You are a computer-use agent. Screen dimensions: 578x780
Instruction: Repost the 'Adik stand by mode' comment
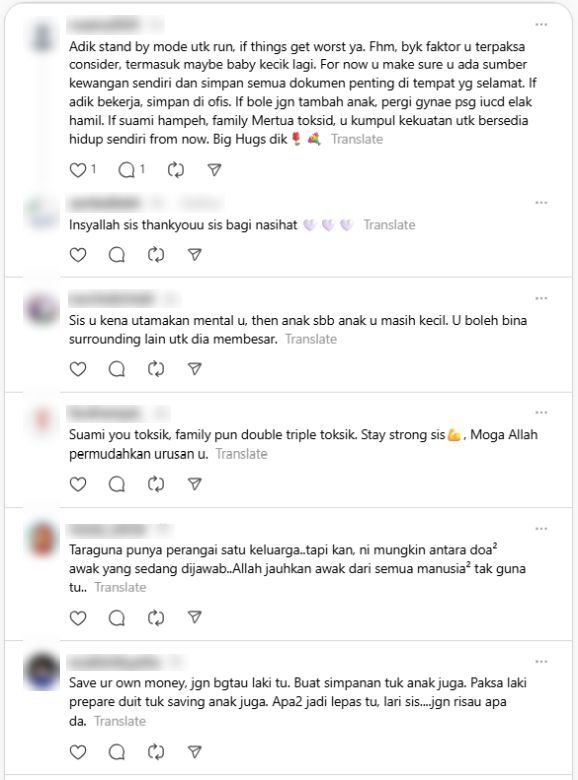point(176,170)
